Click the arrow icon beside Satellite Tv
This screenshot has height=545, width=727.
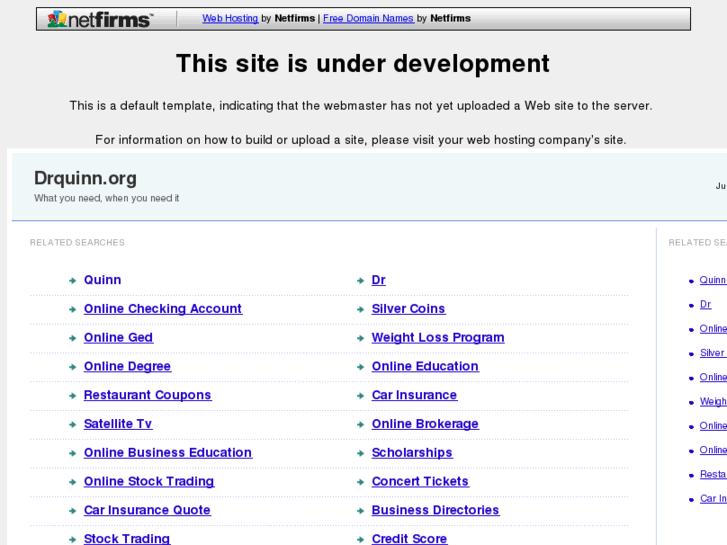click(x=72, y=424)
